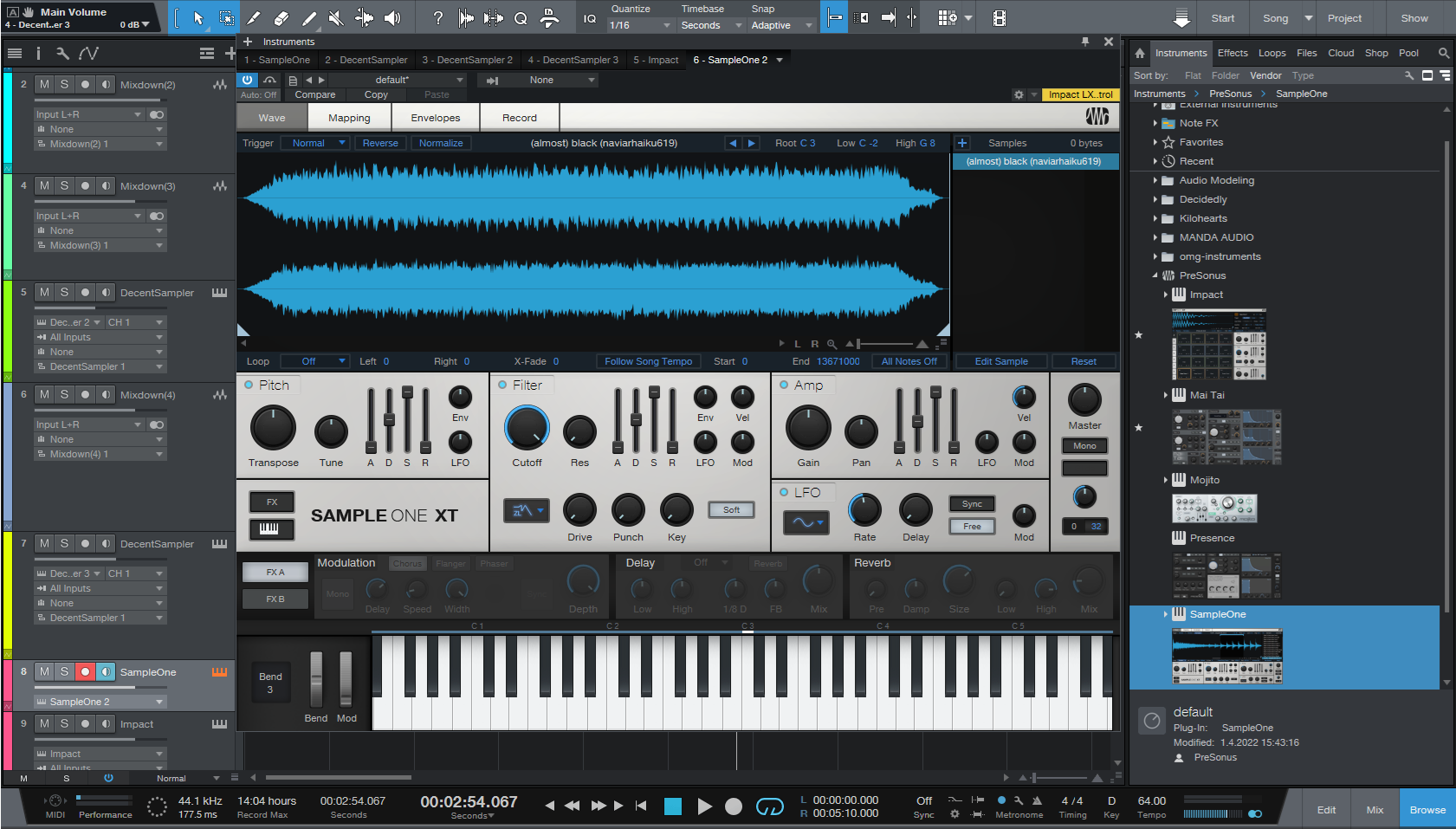Image resolution: width=1456 pixels, height=829 pixels.
Task: Select the Listen tool in the toolbar
Action: [x=392, y=17]
